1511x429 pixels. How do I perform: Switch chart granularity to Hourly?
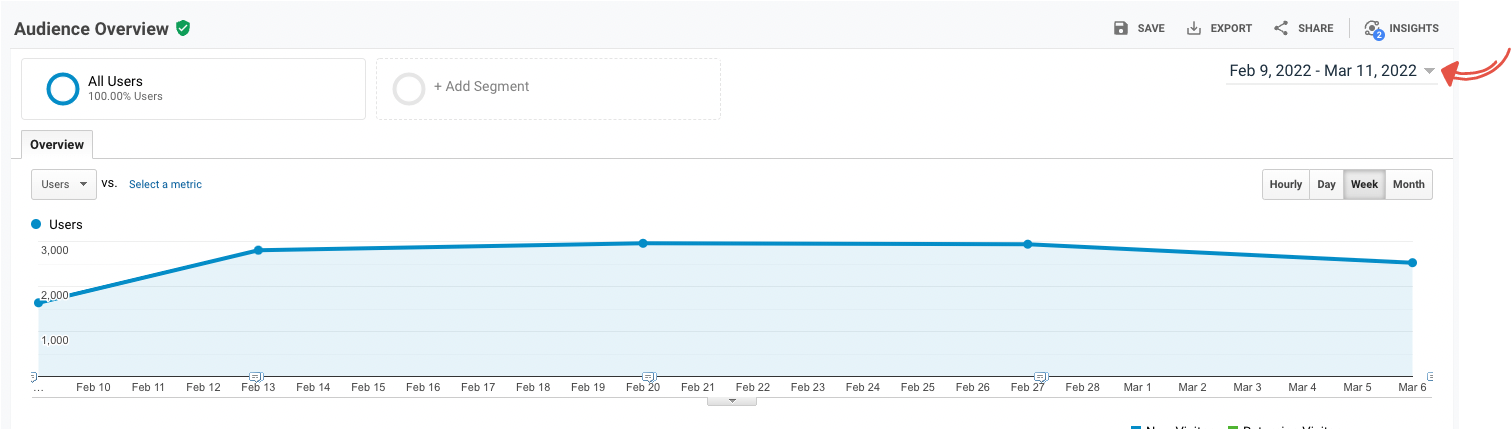(x=1286, y=184)
